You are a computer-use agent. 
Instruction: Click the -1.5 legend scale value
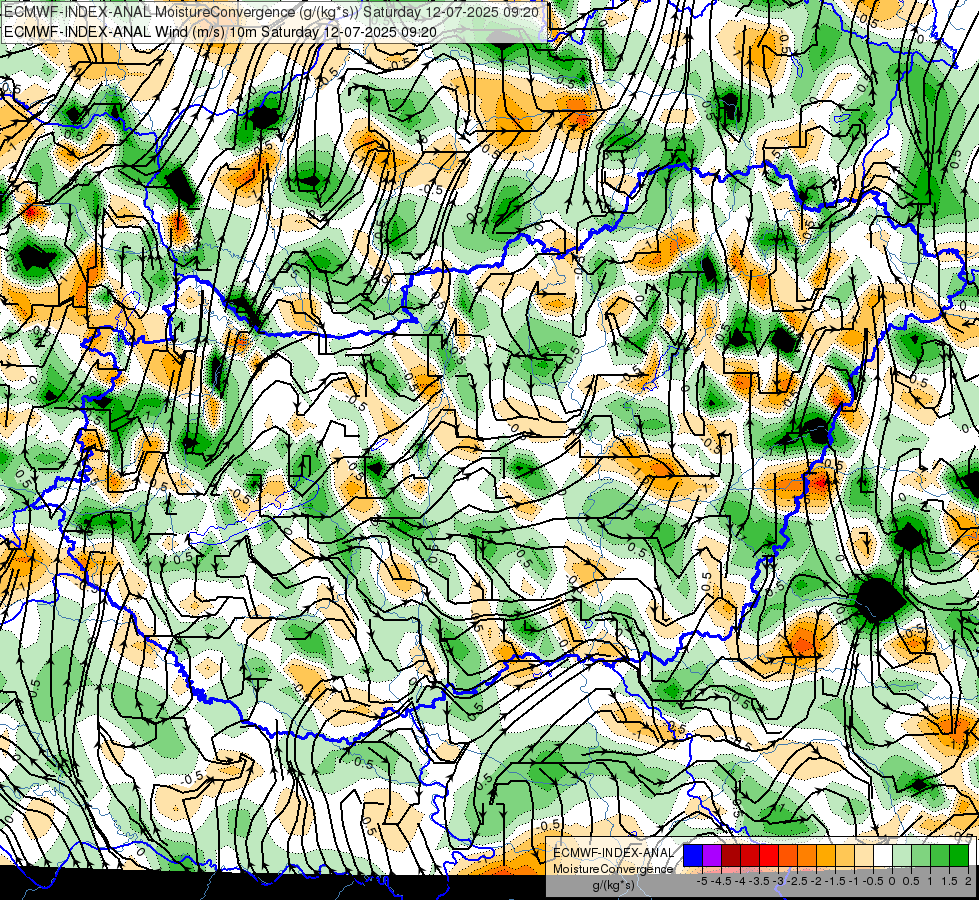835,881
